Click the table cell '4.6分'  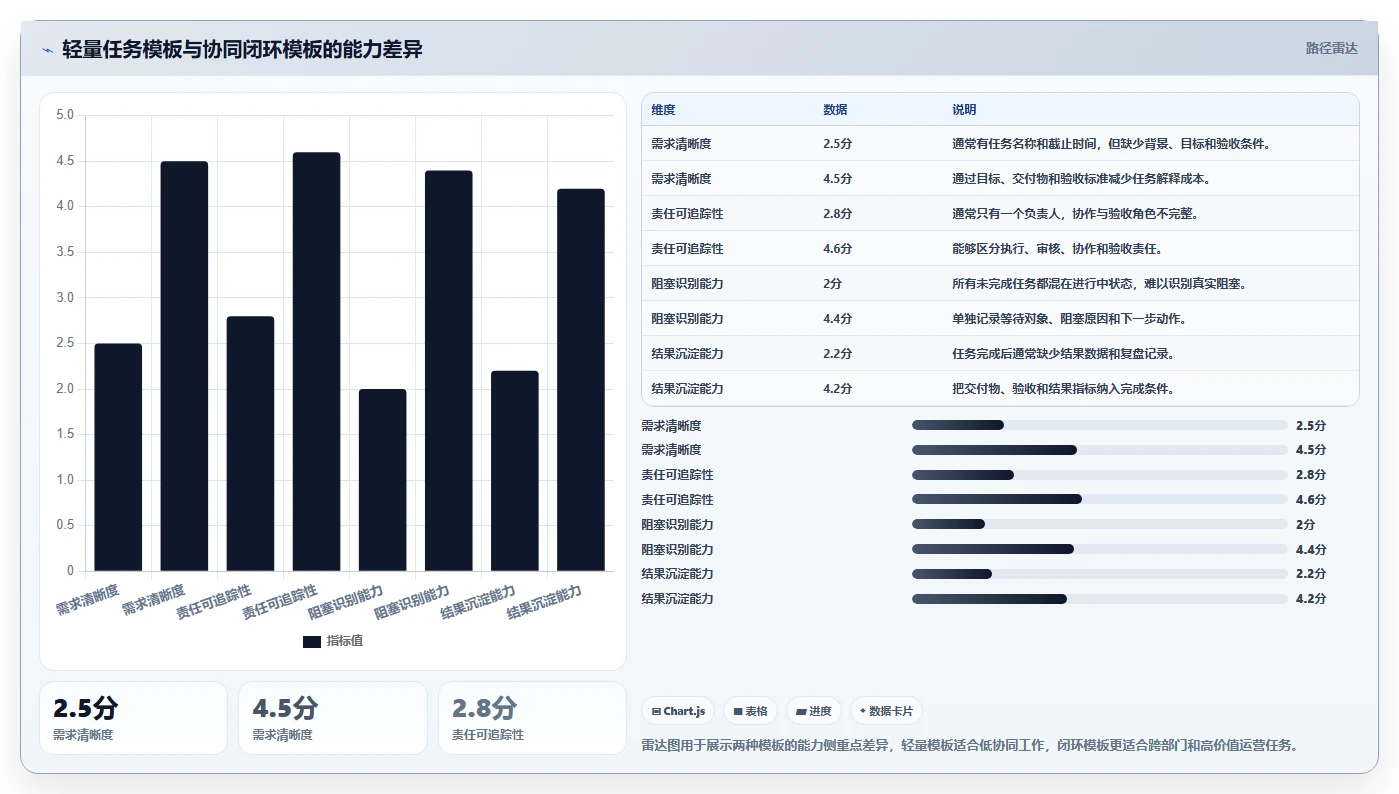pos(837,249)
